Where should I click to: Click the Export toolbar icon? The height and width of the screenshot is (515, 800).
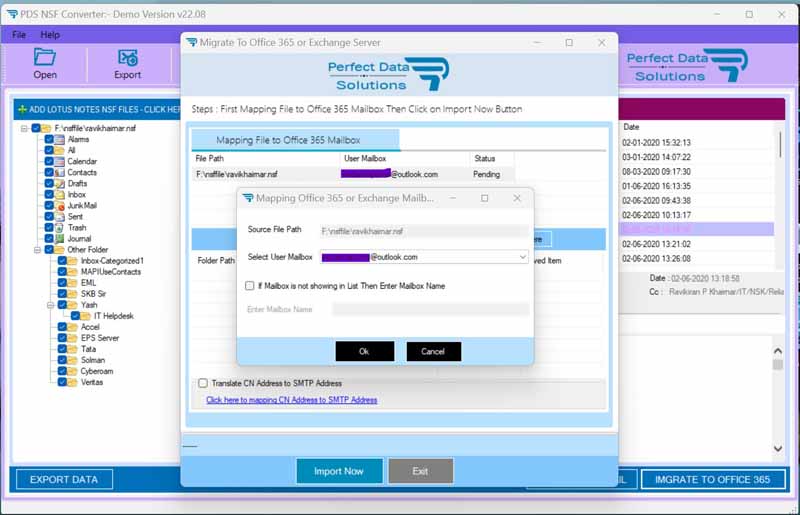128,57
